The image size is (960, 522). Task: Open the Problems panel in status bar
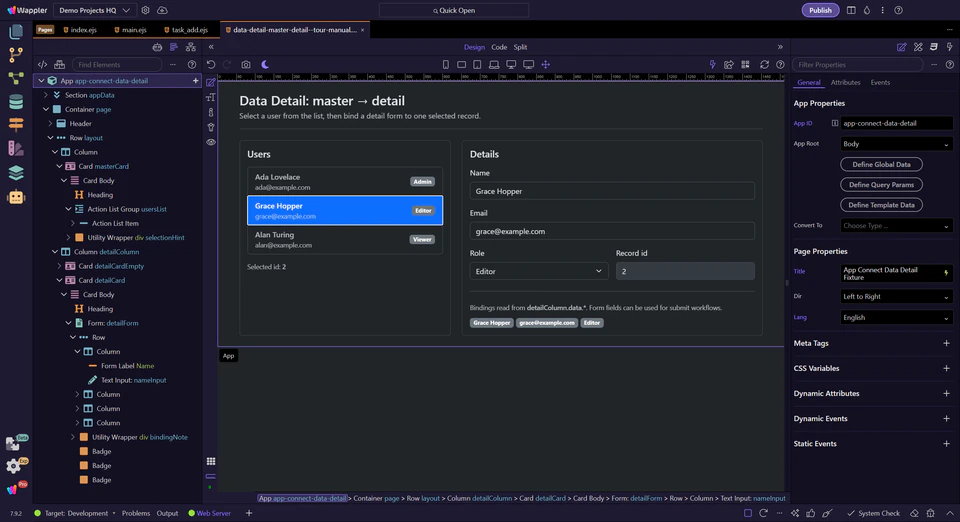tap(135, 513)
